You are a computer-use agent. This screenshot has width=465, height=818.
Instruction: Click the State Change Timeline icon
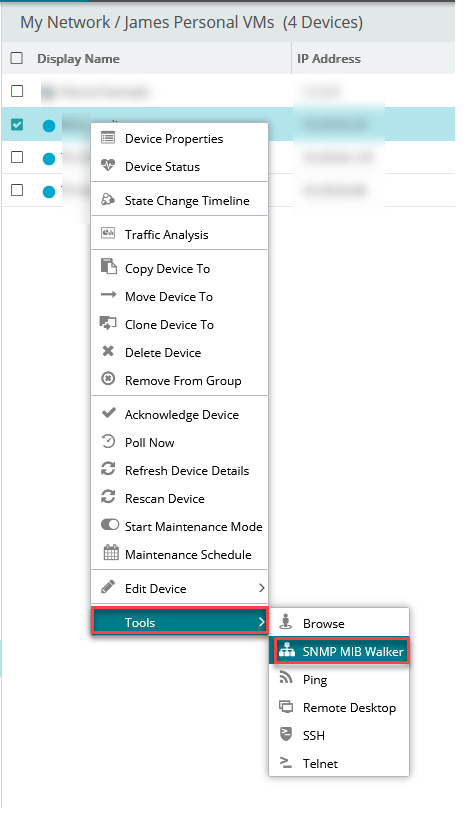pos(108,200)
